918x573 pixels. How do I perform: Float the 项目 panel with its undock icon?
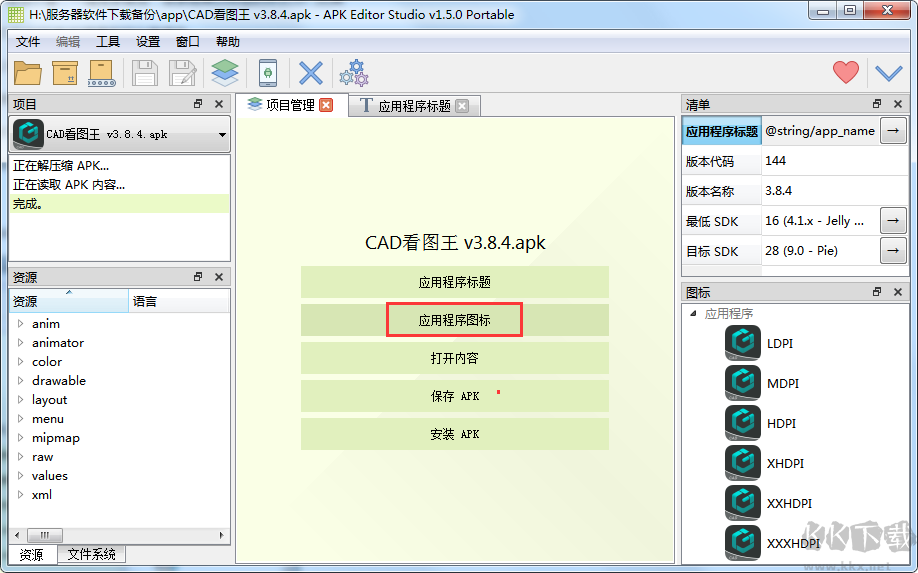click(198, 104)
